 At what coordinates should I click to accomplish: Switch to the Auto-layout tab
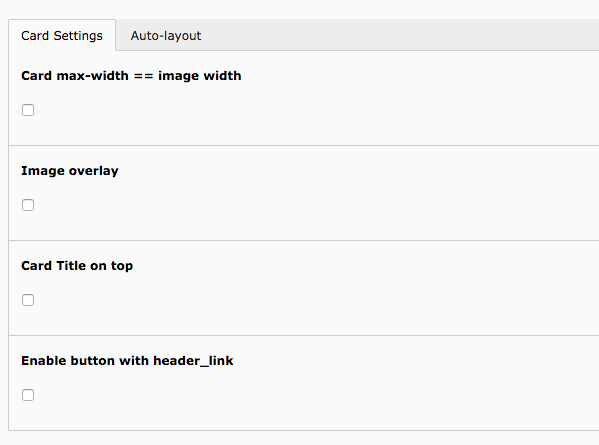(x=166, y=36)
